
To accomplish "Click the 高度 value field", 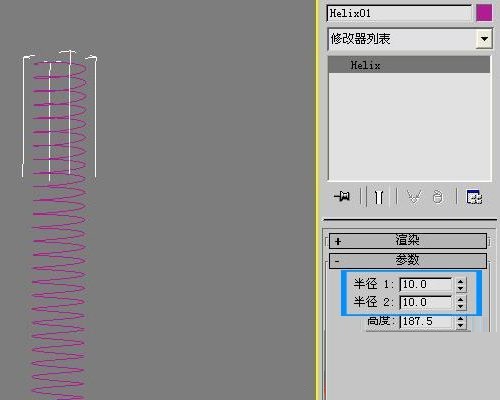I will (x=426, y=321).
